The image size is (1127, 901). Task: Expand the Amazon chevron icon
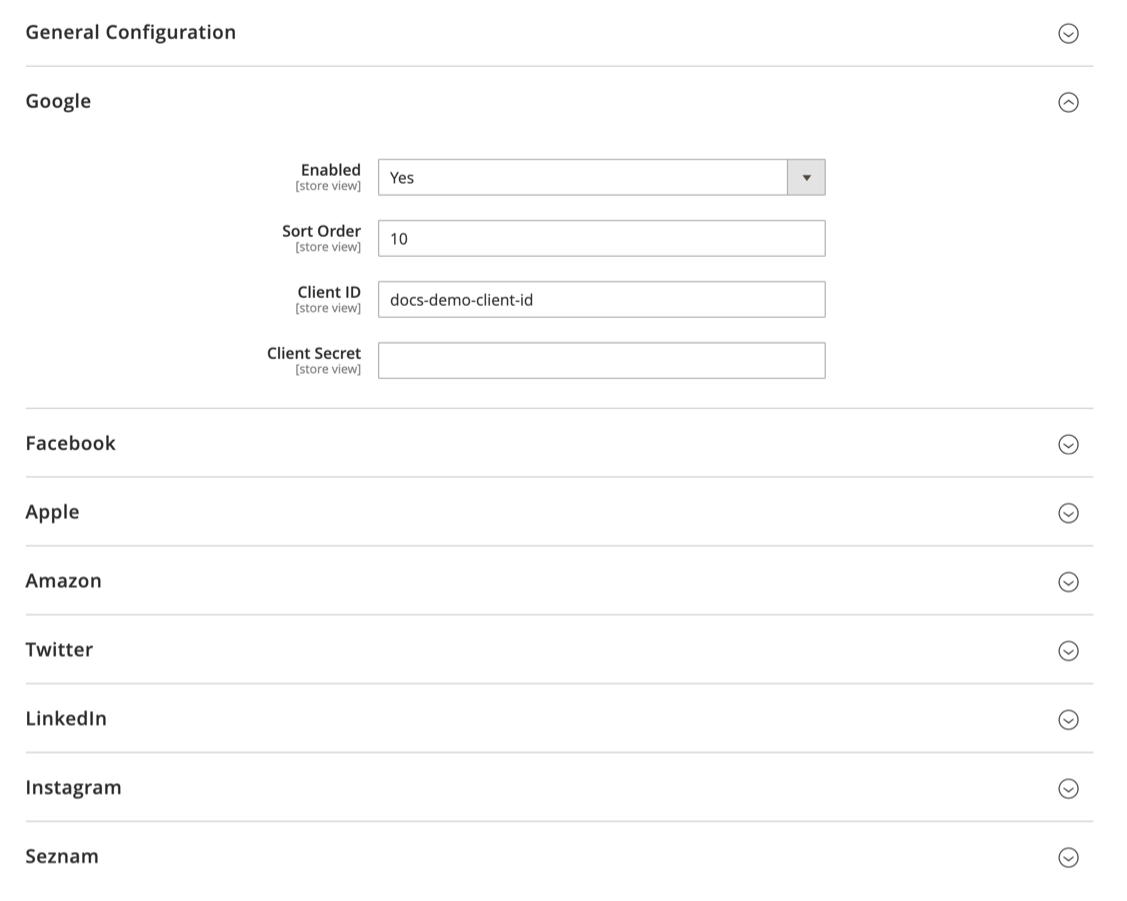[x=1068, y=582]
